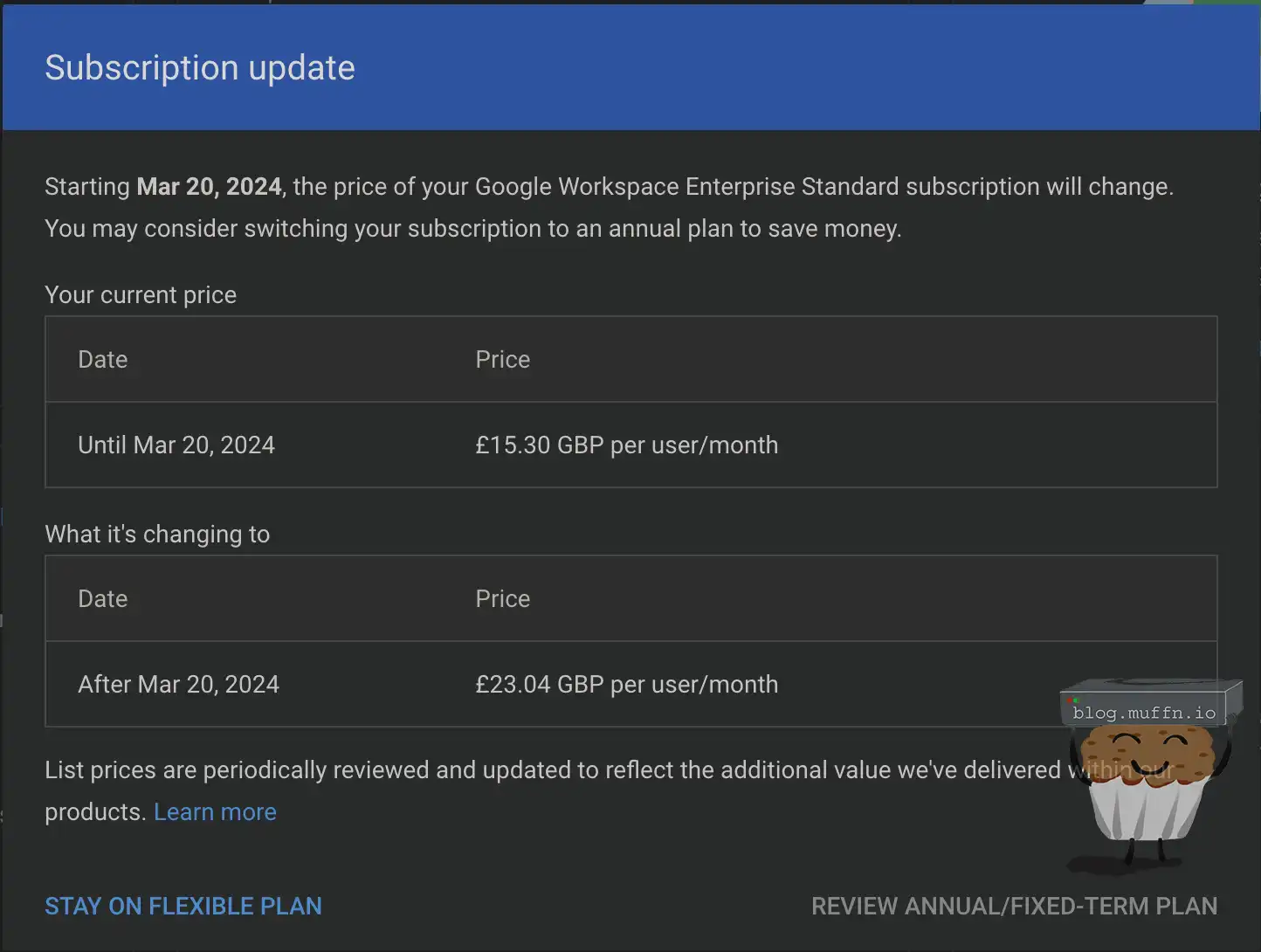This screenshot has height=952, width=1261.
Task: Click the What it's changing to heading
Action: point(157,534)
